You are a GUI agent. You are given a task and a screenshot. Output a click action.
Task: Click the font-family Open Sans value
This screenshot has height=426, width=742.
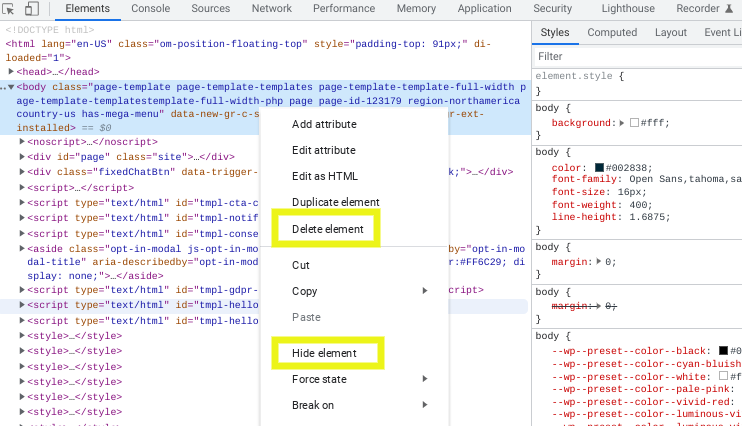click(x=685, y=179)
